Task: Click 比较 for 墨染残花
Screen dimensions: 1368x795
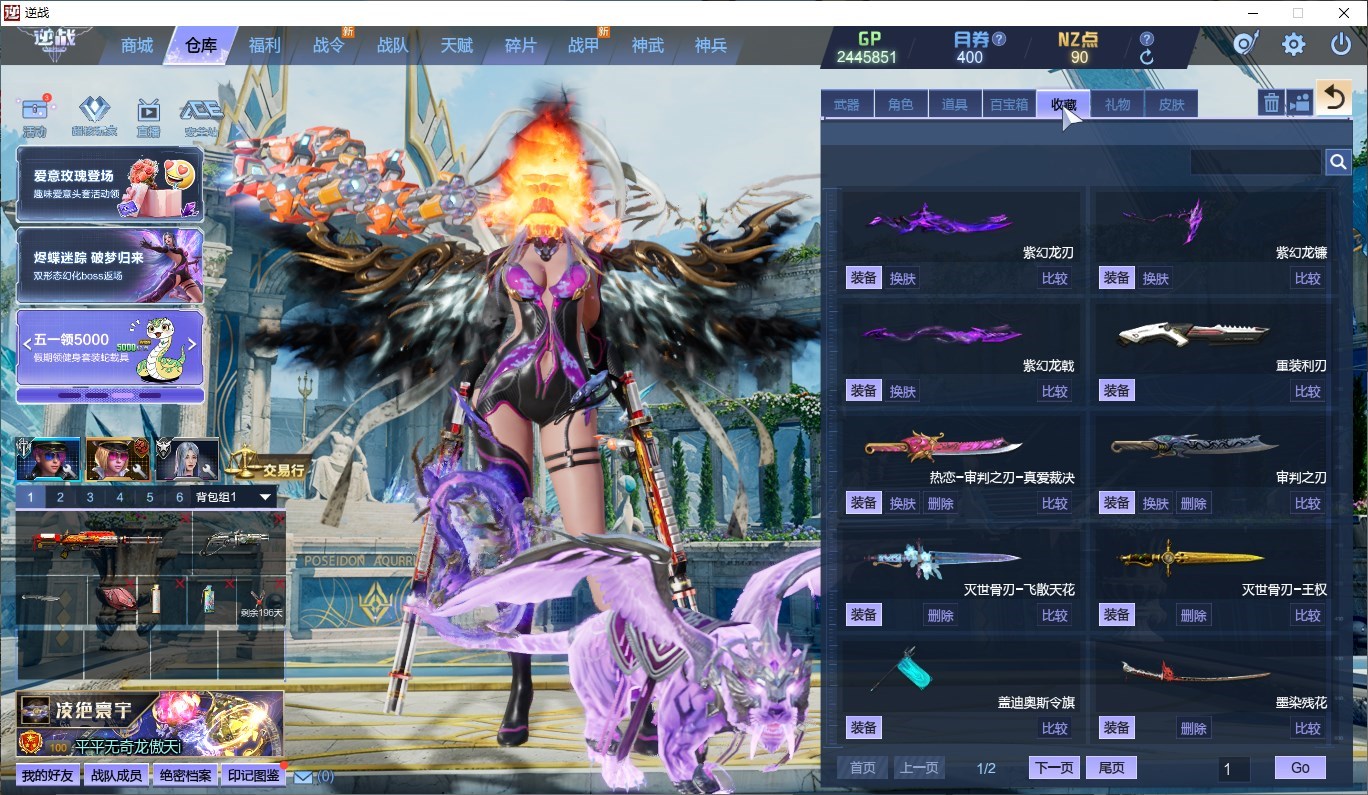Action: [x=1308, y=727]
